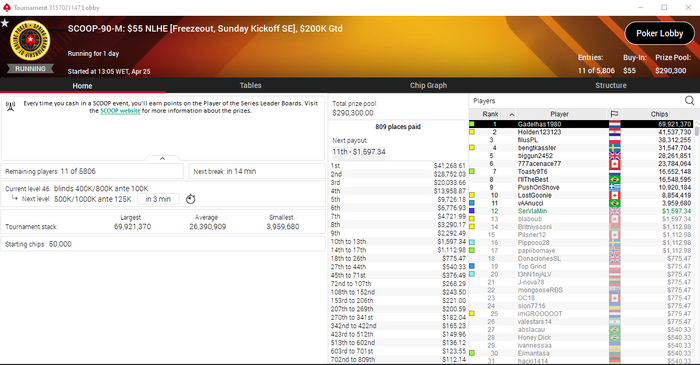Screen dimensions: 700x365
Task: Select player PushOnShove in the list
Action: (581, 187)
